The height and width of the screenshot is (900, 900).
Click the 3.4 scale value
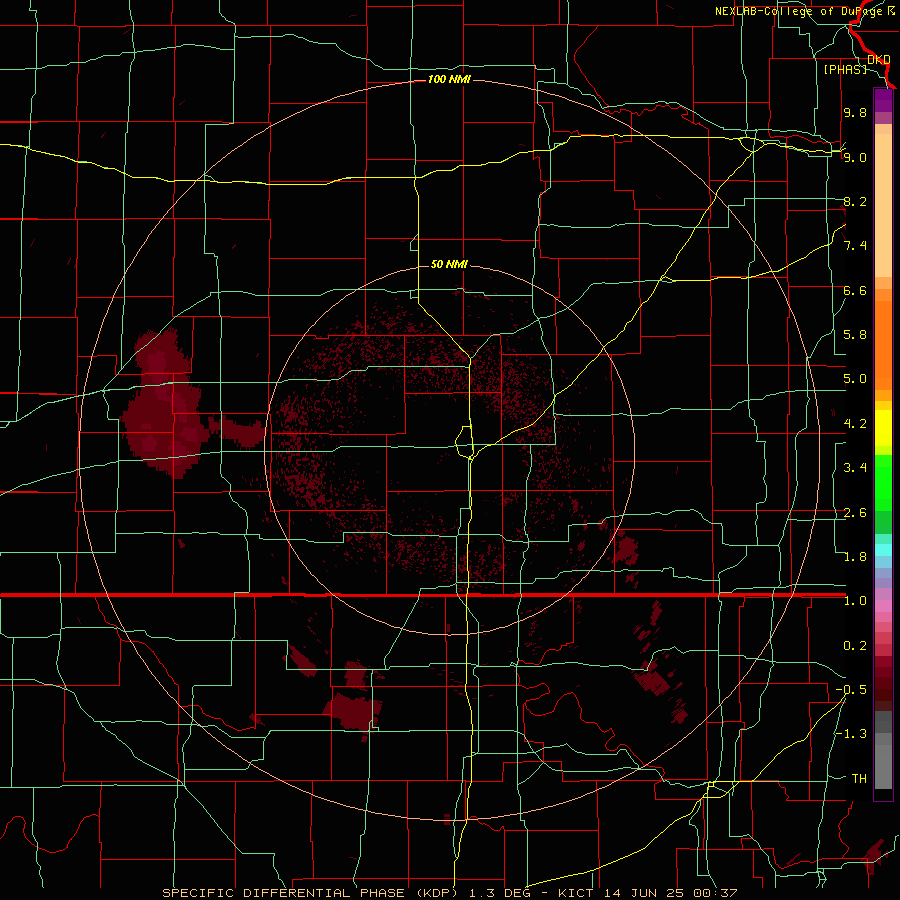(855, 468)
